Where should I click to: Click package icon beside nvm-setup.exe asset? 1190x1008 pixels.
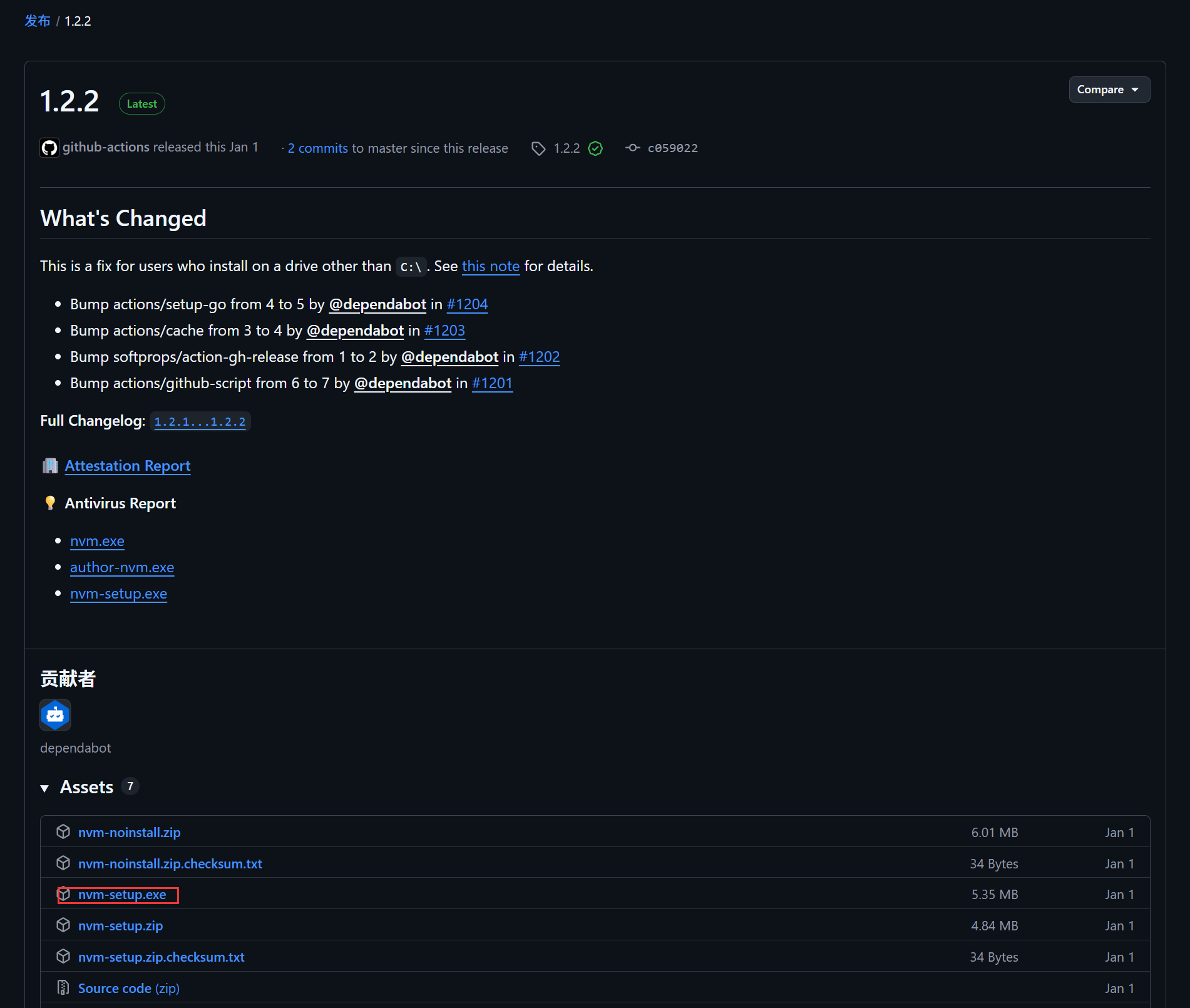[63, 894]
